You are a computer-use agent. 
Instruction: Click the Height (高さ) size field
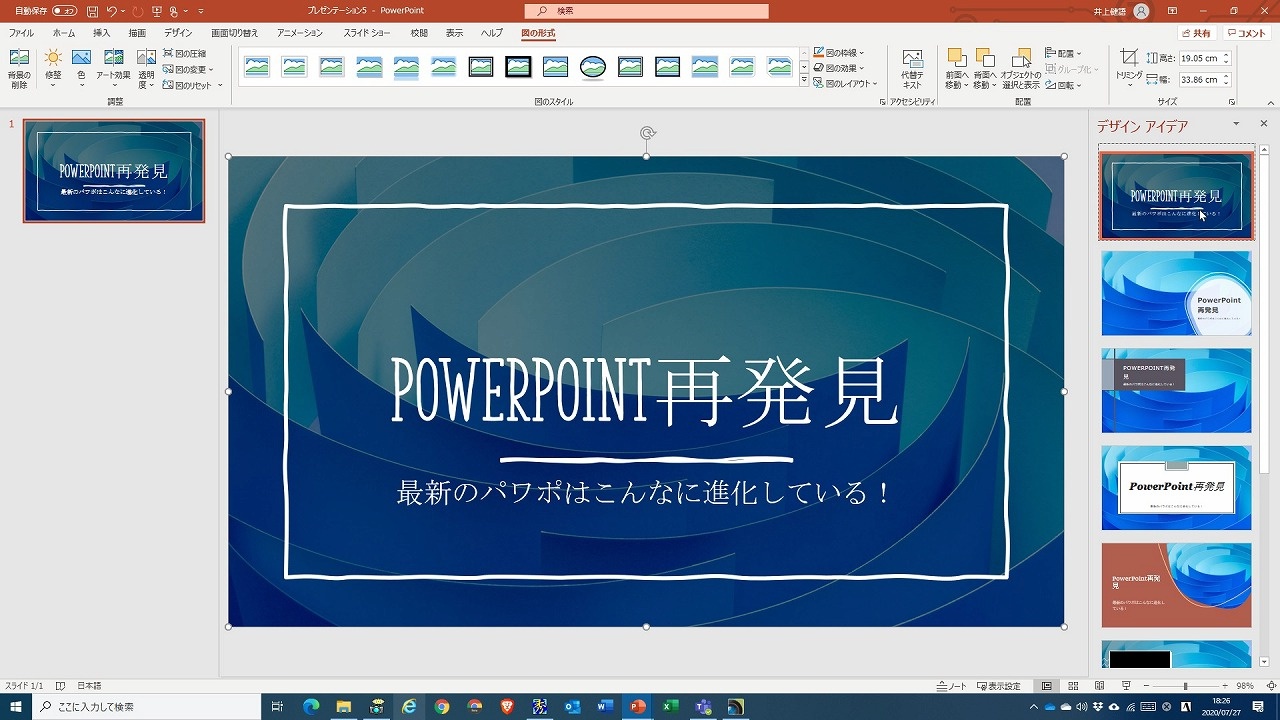1205,59
